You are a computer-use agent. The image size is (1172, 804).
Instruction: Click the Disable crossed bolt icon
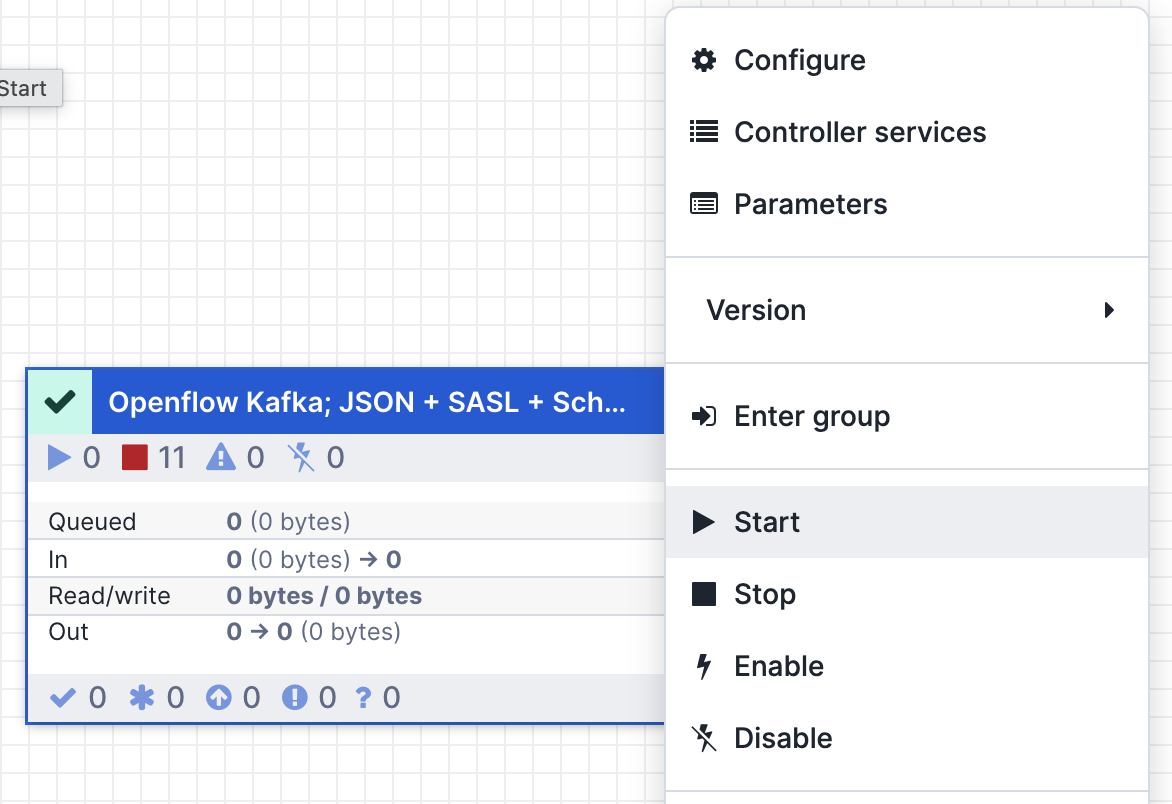tap(703, 738)
